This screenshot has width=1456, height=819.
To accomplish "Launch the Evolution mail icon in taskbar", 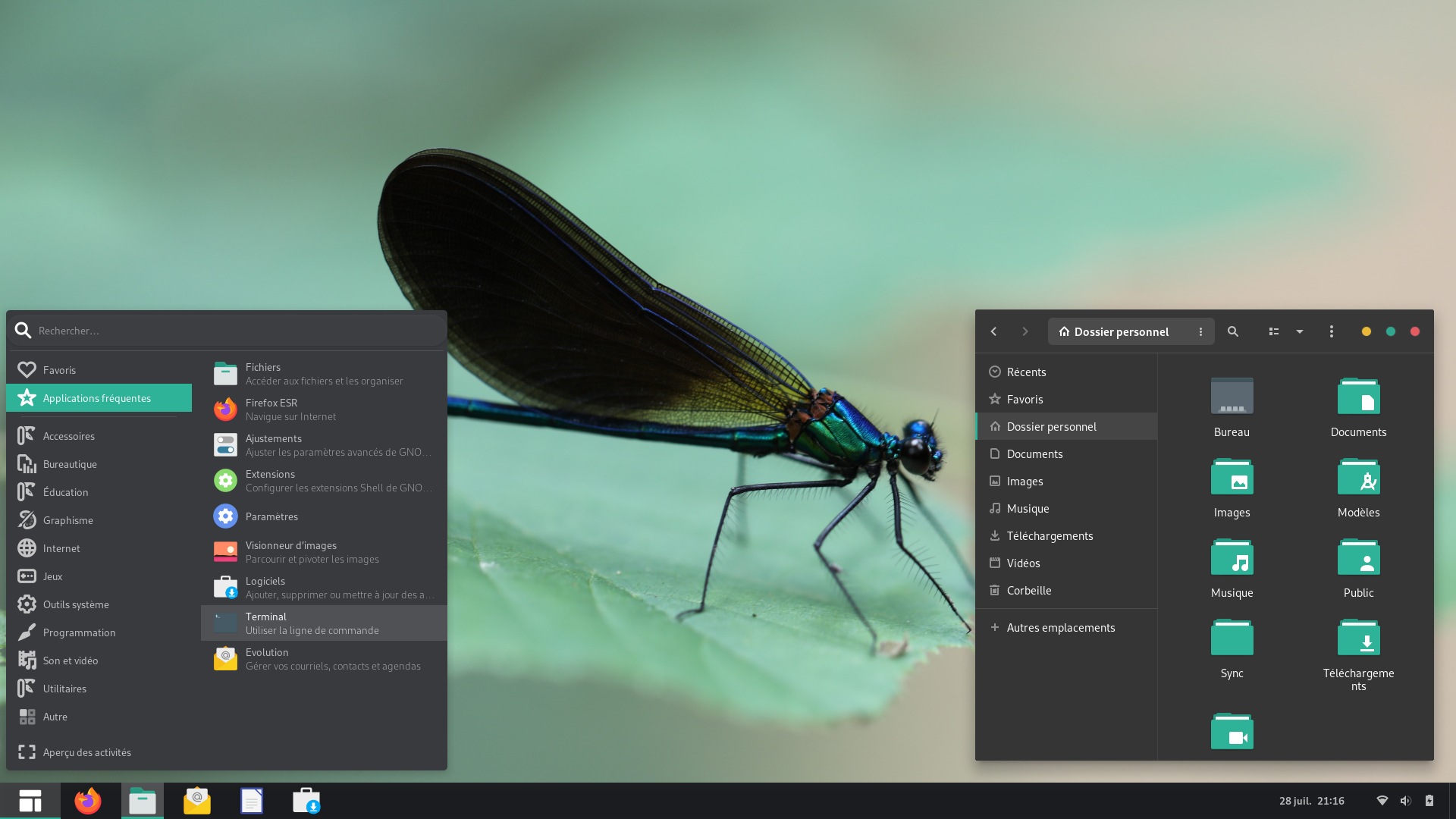I will click(x=197, y=801).
